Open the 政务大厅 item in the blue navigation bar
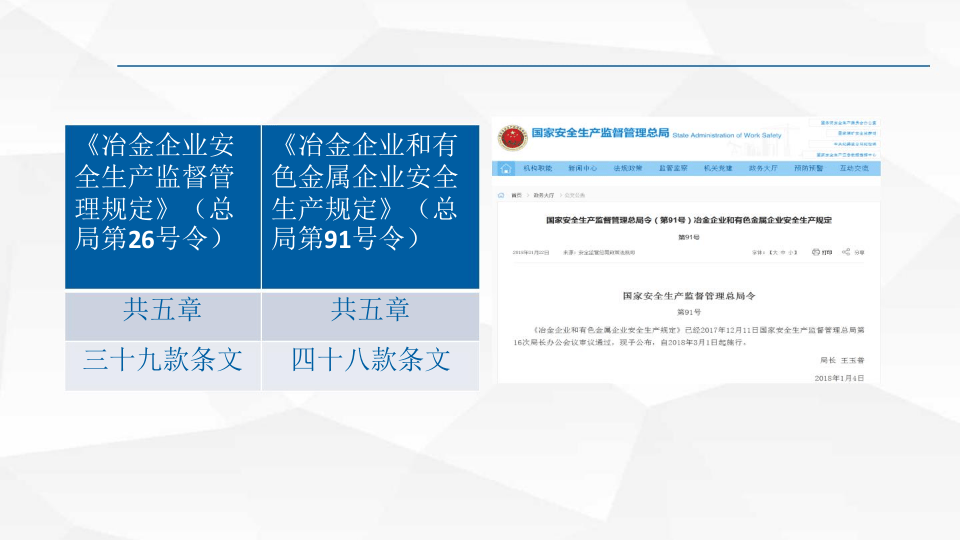Screen dimensions: 960x540 click(x=763, y=168)
